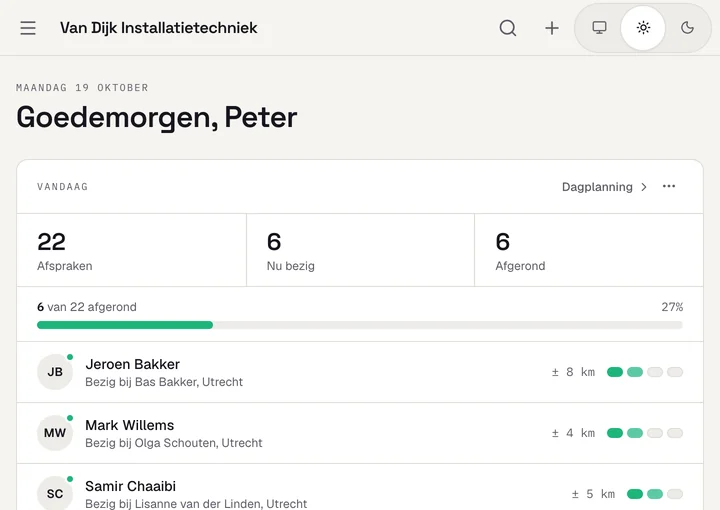The height and width of the screenshot is (510, 720).
Task: Click the 'Goedemorgen, Peter' heading
Action: click(x=157, y=118)
